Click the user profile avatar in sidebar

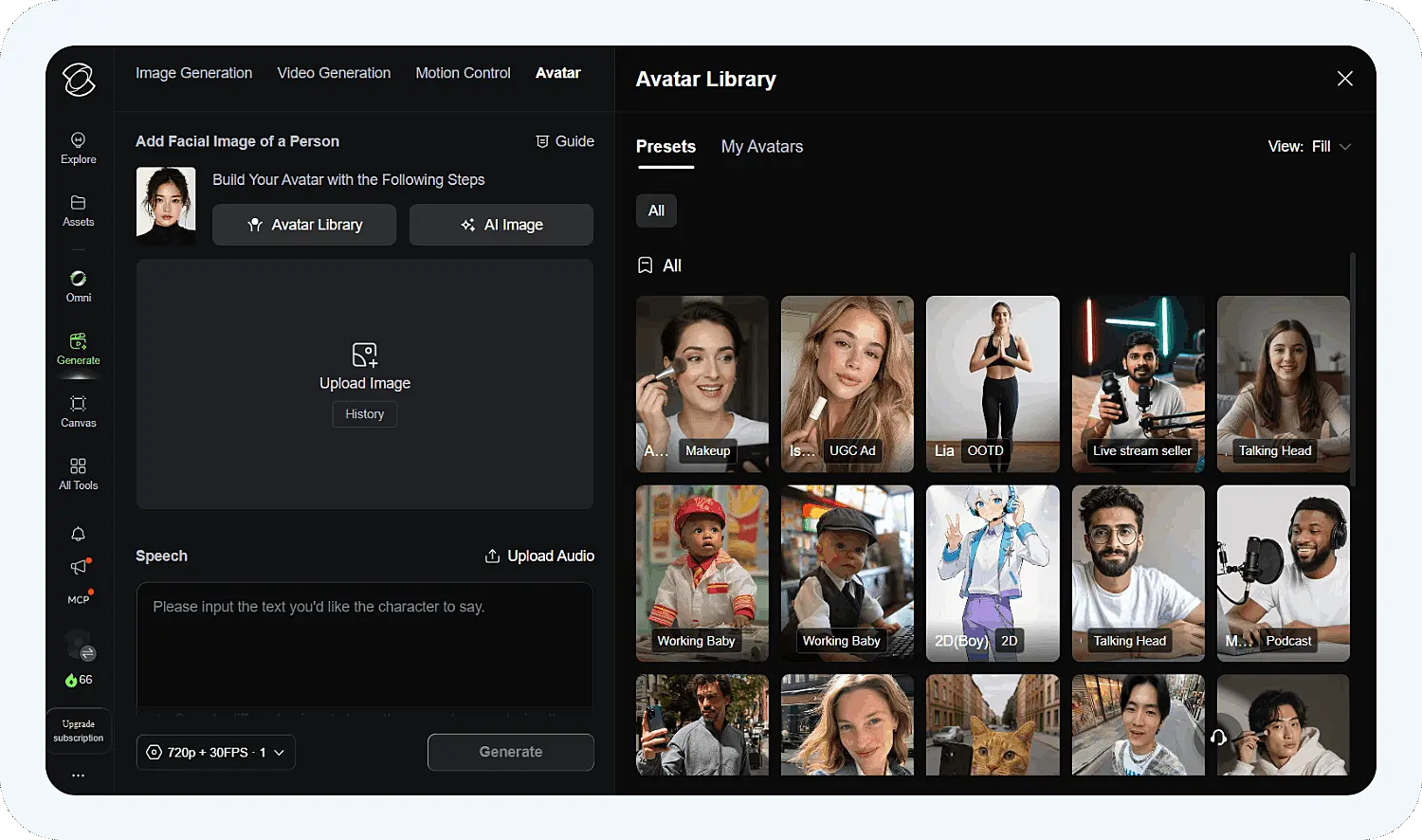80,645
